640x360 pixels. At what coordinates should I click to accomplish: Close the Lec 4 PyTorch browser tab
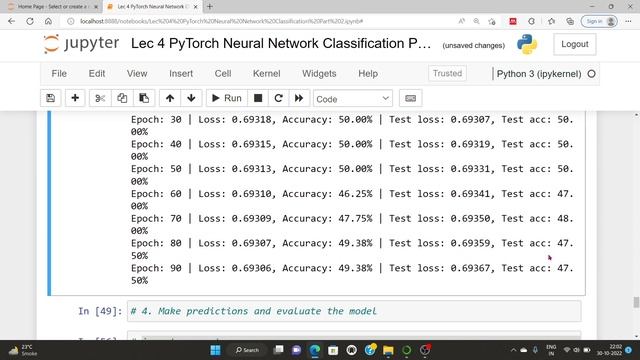click(196, 7)
